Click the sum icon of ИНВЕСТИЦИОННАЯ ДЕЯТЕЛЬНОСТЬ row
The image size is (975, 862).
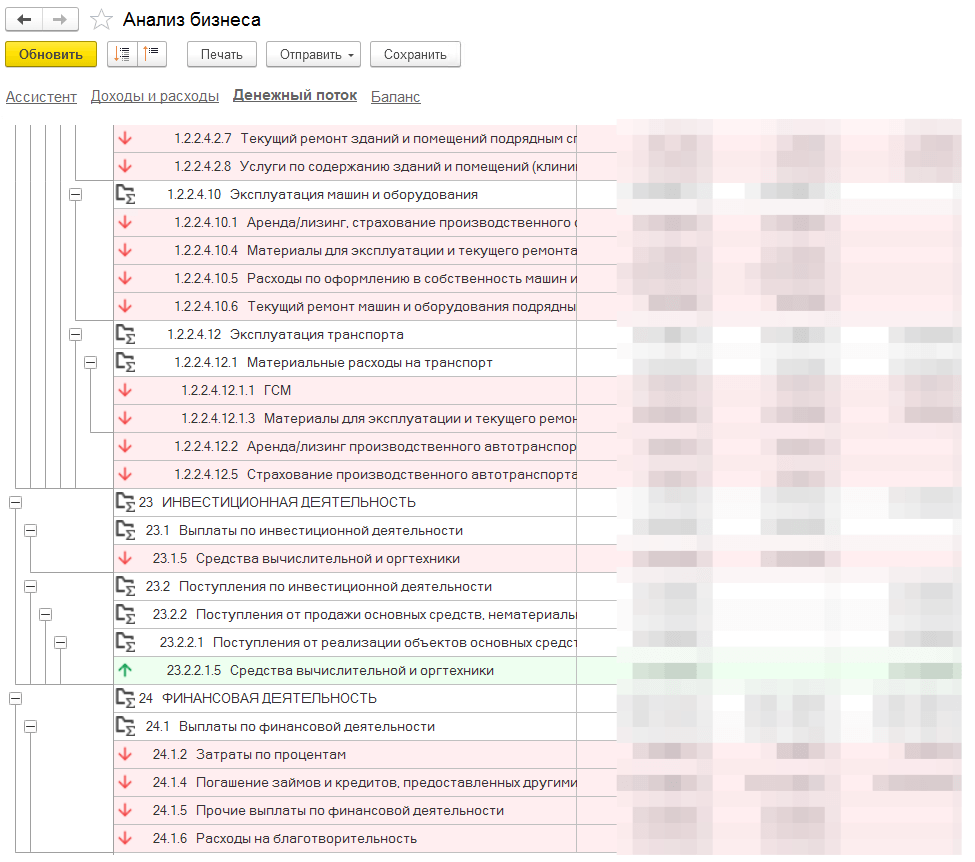pos(125,503)
